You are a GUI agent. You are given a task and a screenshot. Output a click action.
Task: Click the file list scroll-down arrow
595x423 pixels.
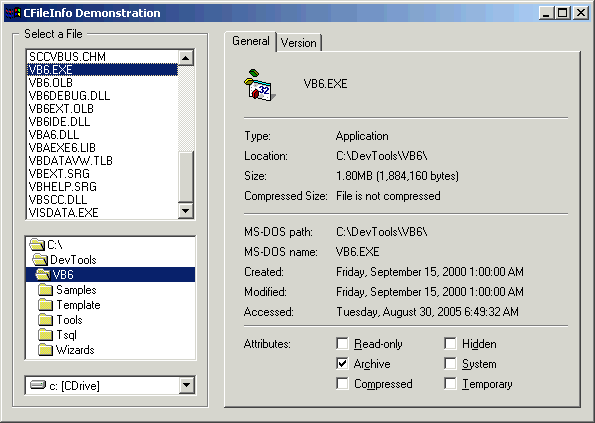click(x=186, y=211)
